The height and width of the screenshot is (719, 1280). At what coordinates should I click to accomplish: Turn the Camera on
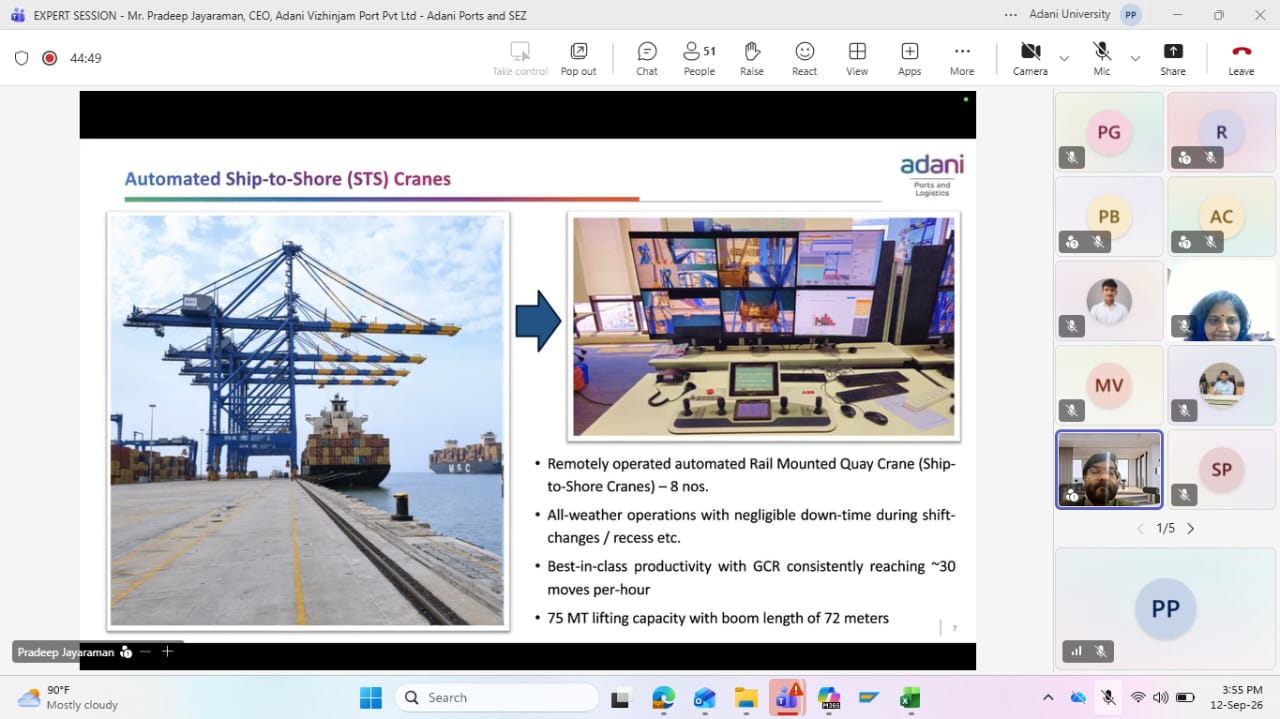pos(1030,58)
